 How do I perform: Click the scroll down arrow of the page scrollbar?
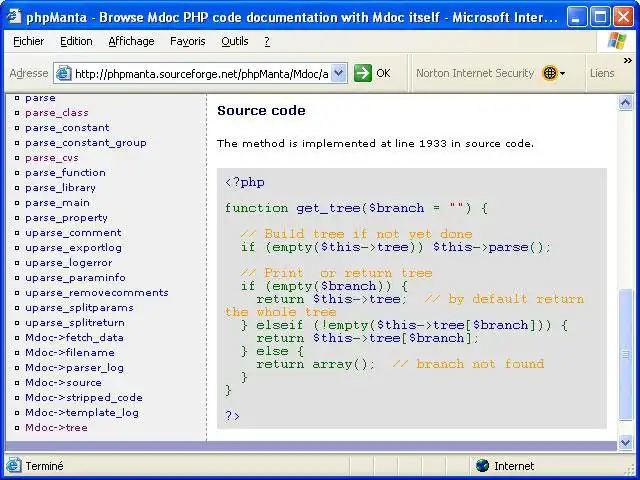tap(625, 442)
